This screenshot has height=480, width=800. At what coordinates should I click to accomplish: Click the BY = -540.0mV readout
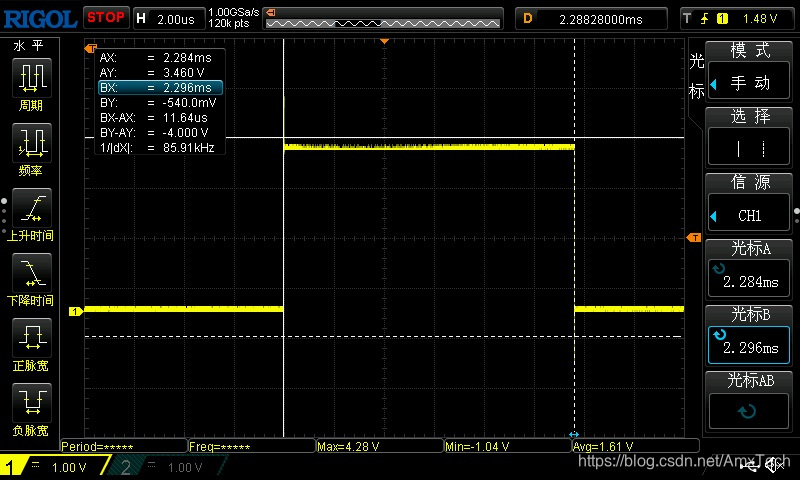tap(158, 103)
